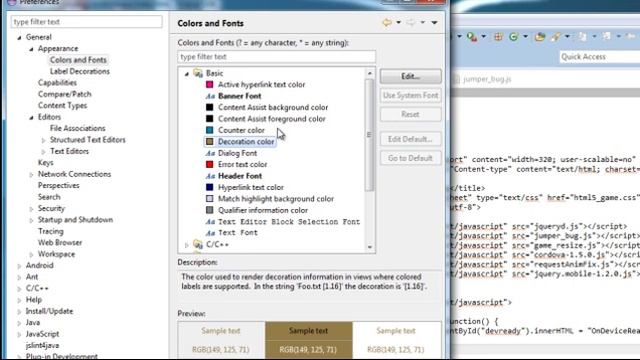This screenshot has width=640, height=360.
Task: Click the Edit... button
Action: click(411, 76)
